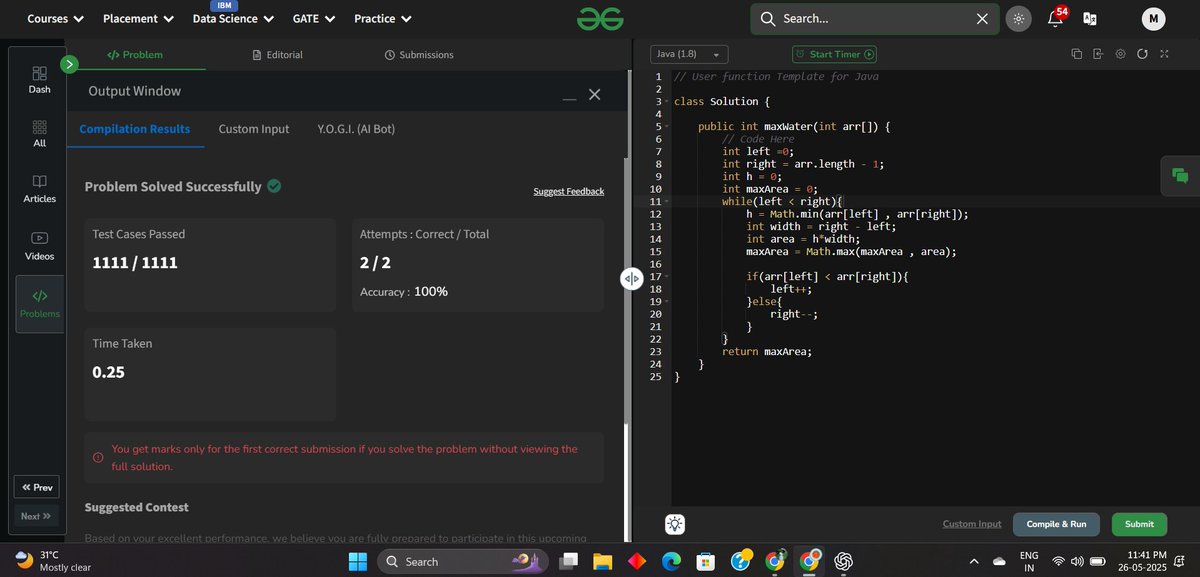
Task: Select the Y.O.G.I. (AI Bot) tab
Action: (x=356, y=129)
